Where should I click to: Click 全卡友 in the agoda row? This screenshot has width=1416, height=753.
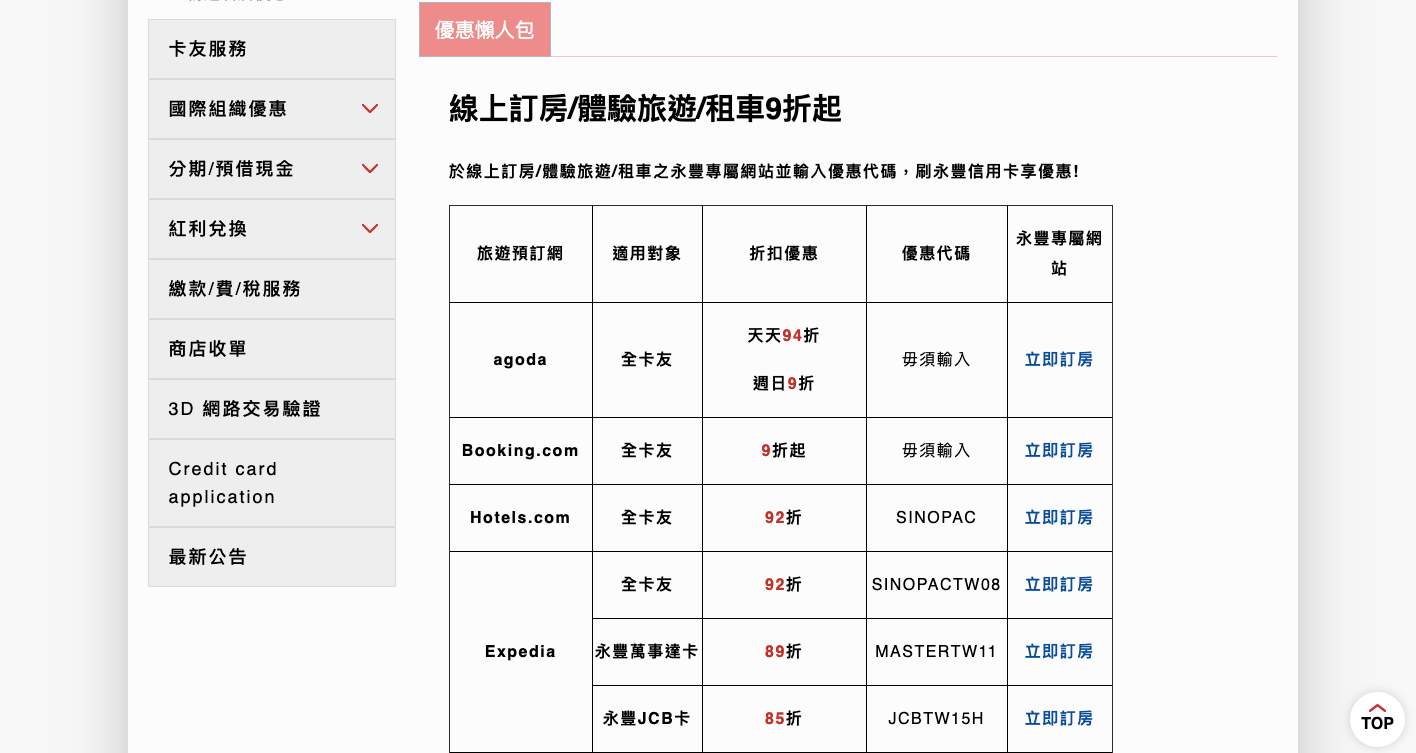pos(647,359)
